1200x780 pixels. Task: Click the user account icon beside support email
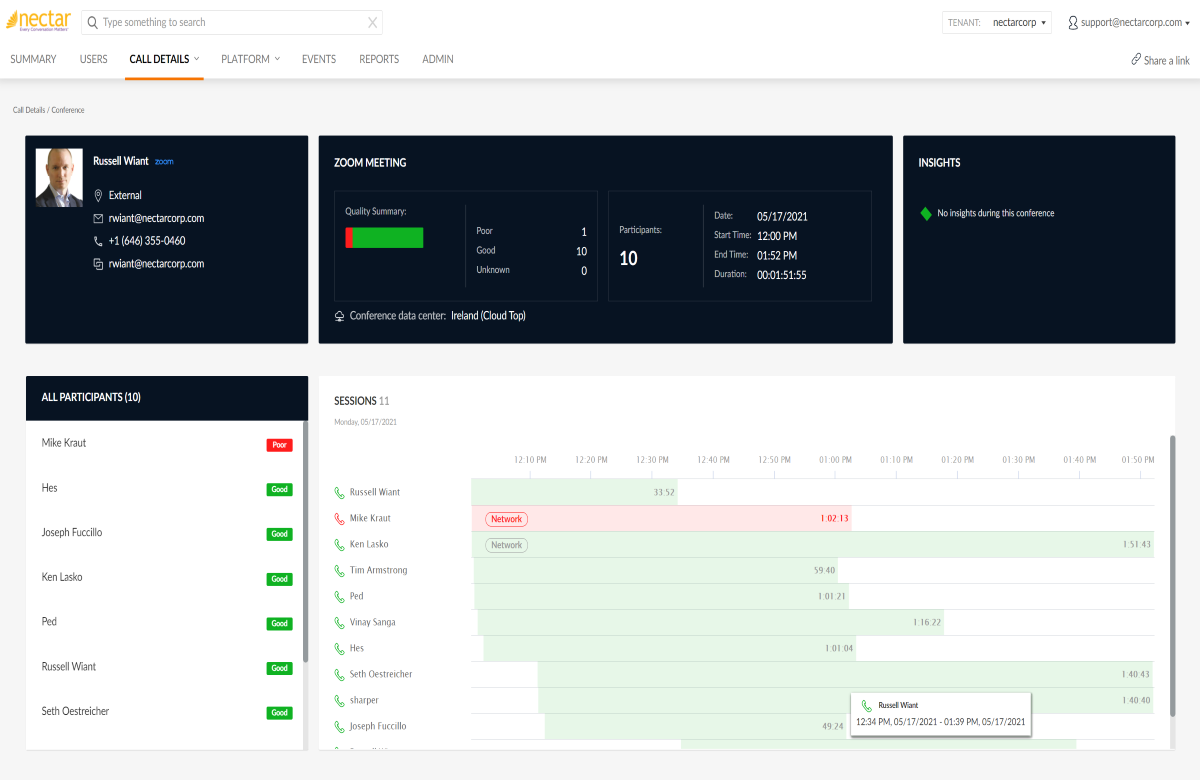1073,22
